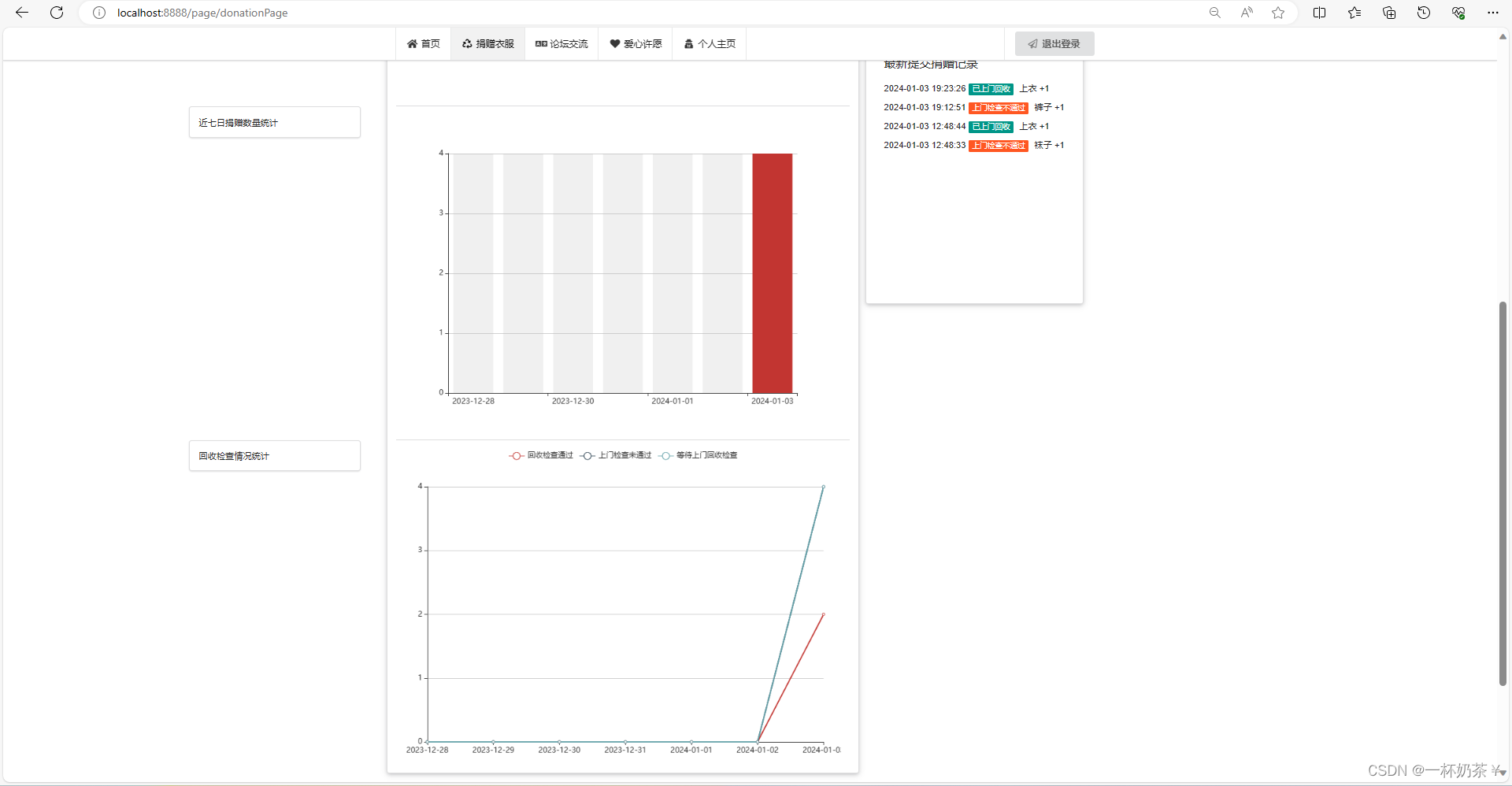Click the 2024-01-03 12:48:33 timestamp
This screenshot has width=1512, height=786.
925,146
